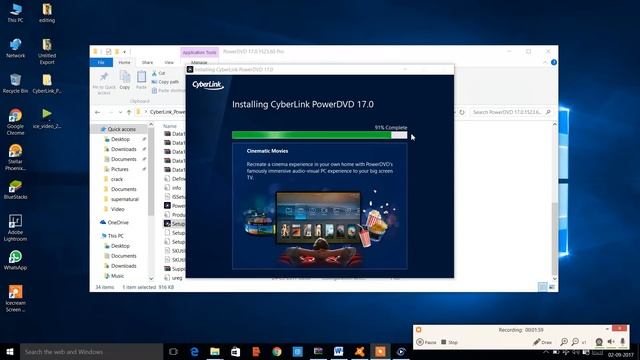Click navigation pane scroll up arrow
Image resolution: width=640 pixels, height=360 pixels.
151,124
